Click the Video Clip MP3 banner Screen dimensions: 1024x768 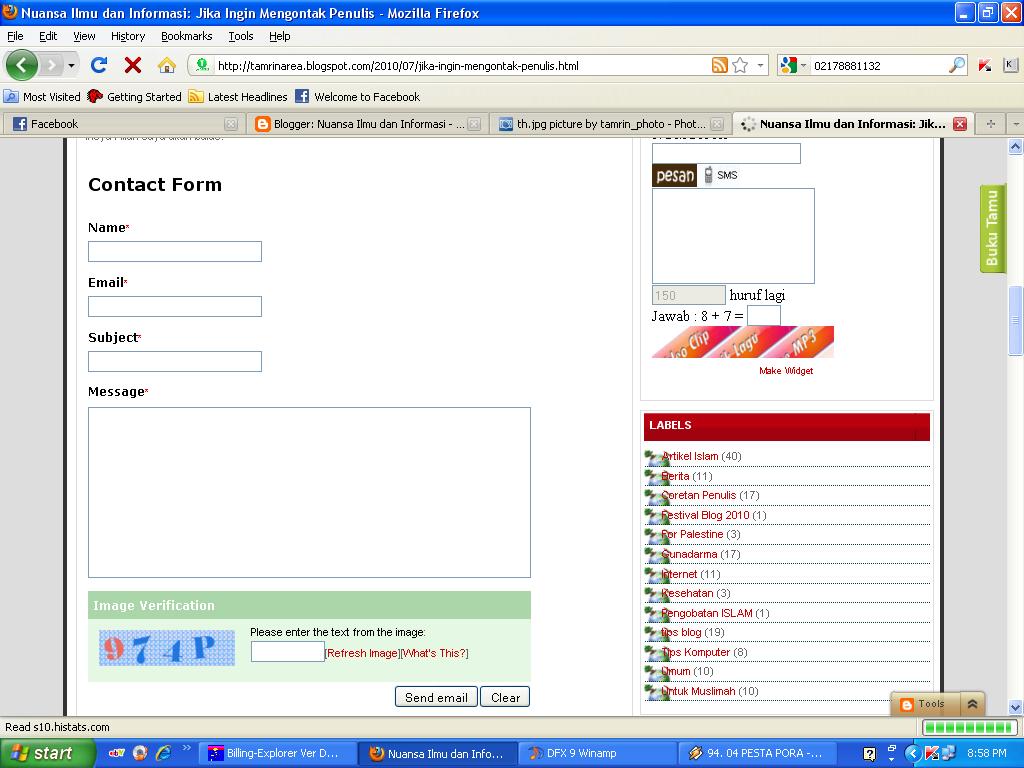tap(743, 342)
